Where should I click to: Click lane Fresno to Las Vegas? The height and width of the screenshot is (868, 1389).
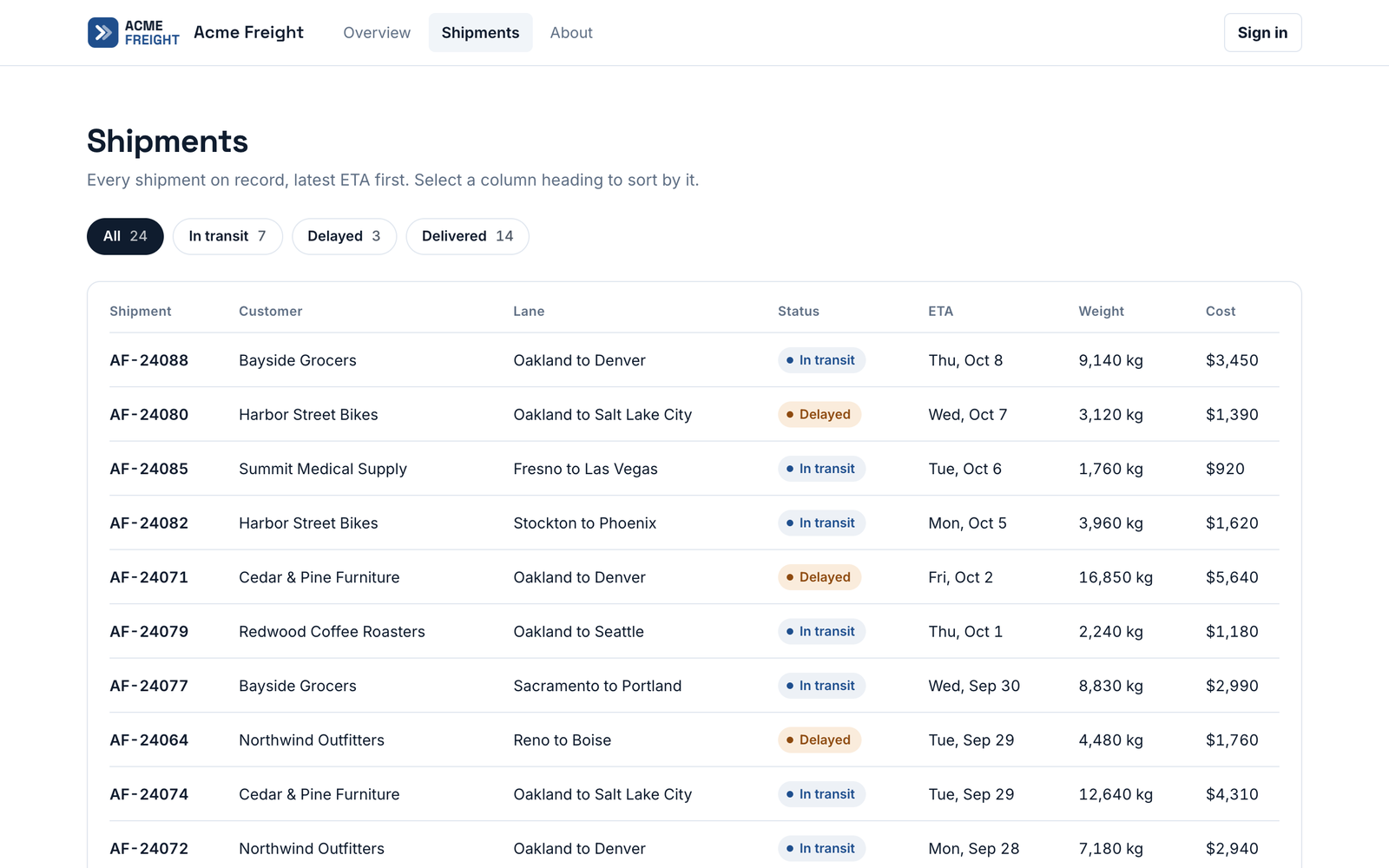[585, 469]
